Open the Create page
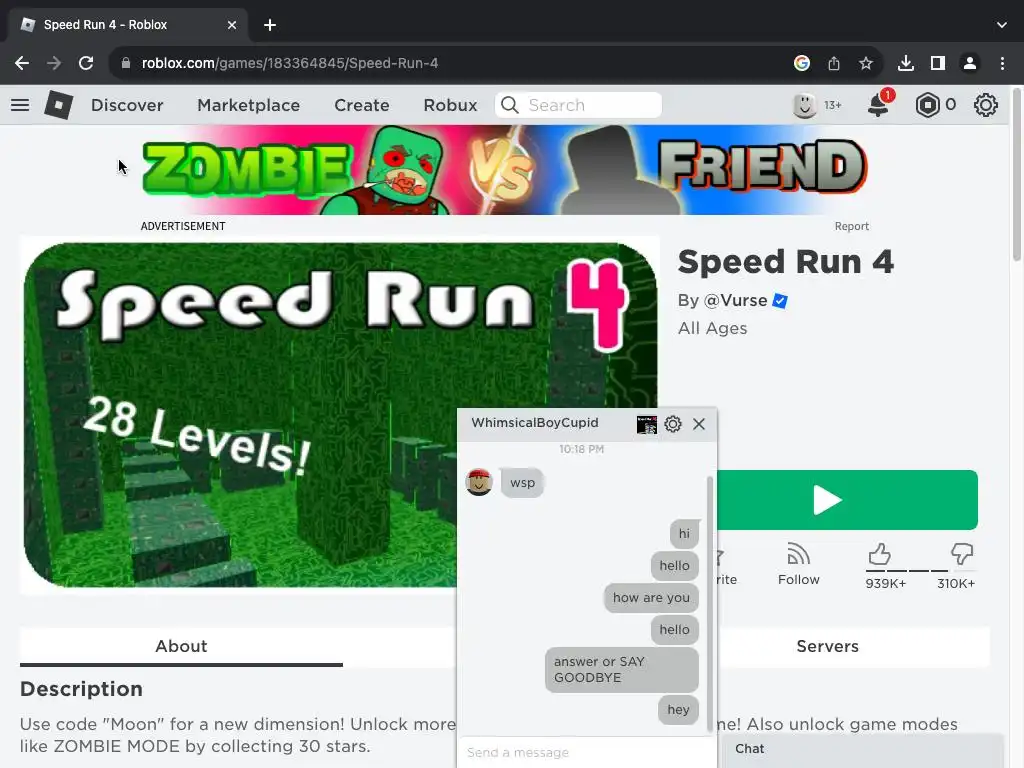 [362, 105]
